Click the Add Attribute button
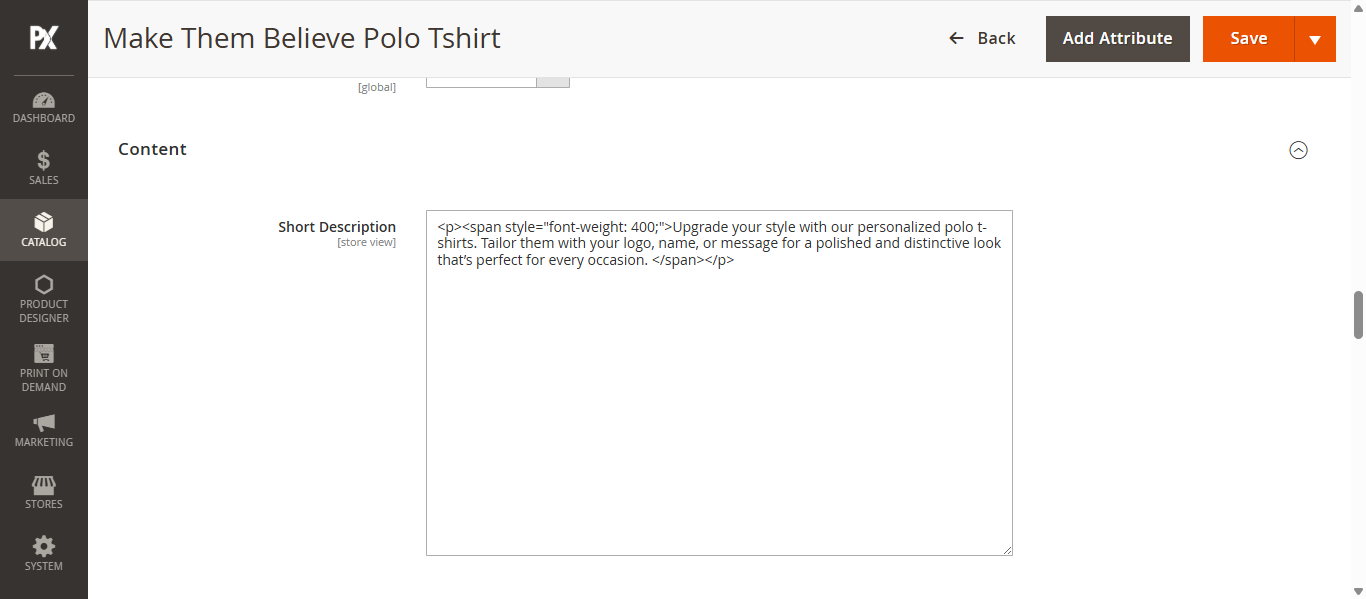Image resolution: width=1366 pixels, height=599 pixels. (1118, 39)
